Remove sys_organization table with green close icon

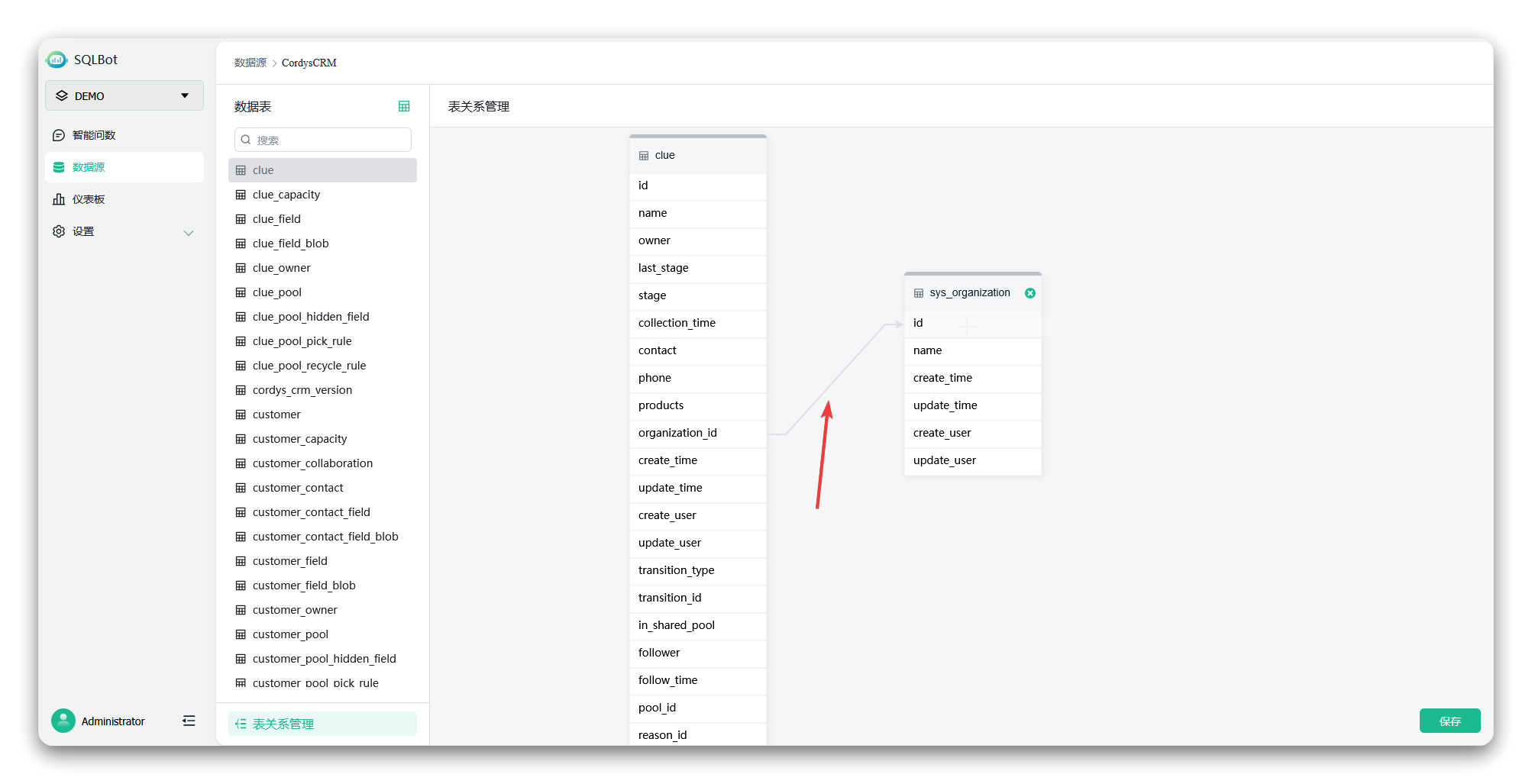(1030, 293)
